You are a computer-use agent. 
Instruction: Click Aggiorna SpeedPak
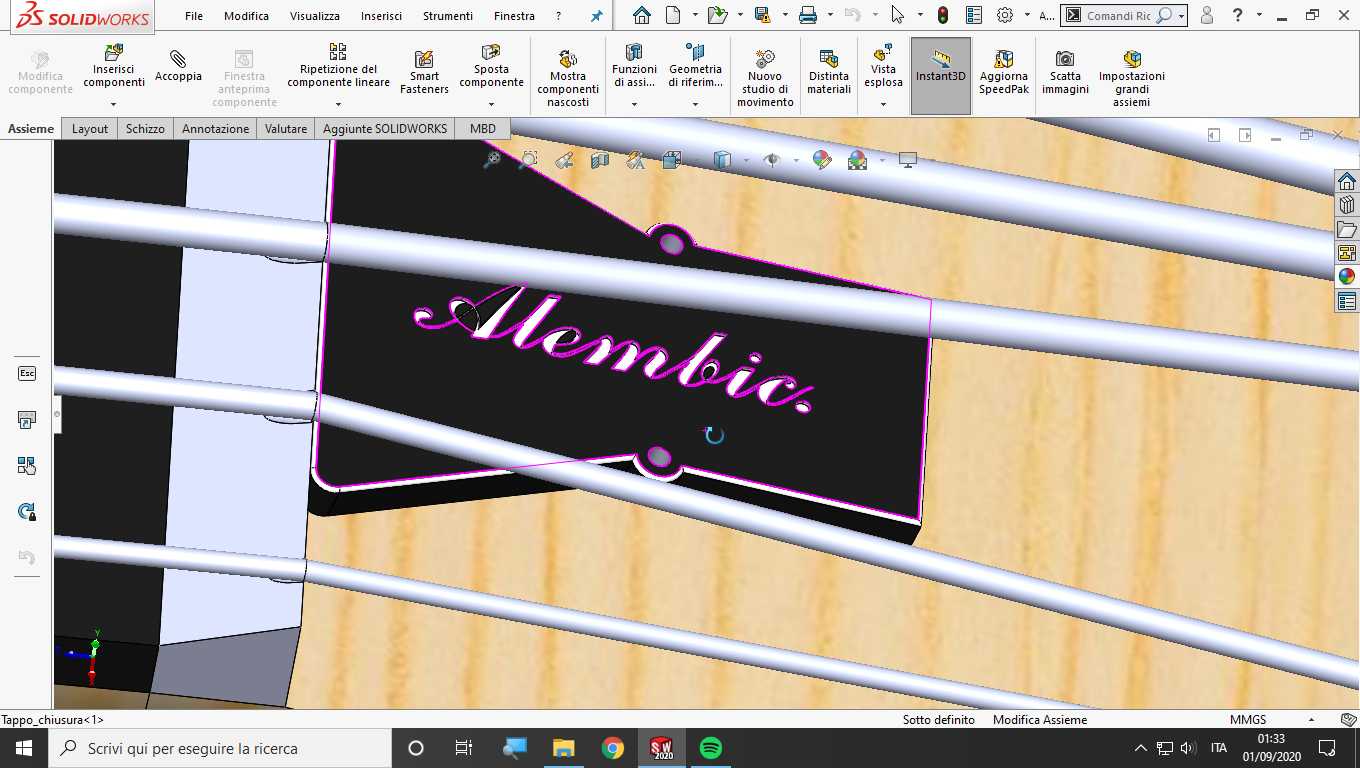[x=1003, y=72]
